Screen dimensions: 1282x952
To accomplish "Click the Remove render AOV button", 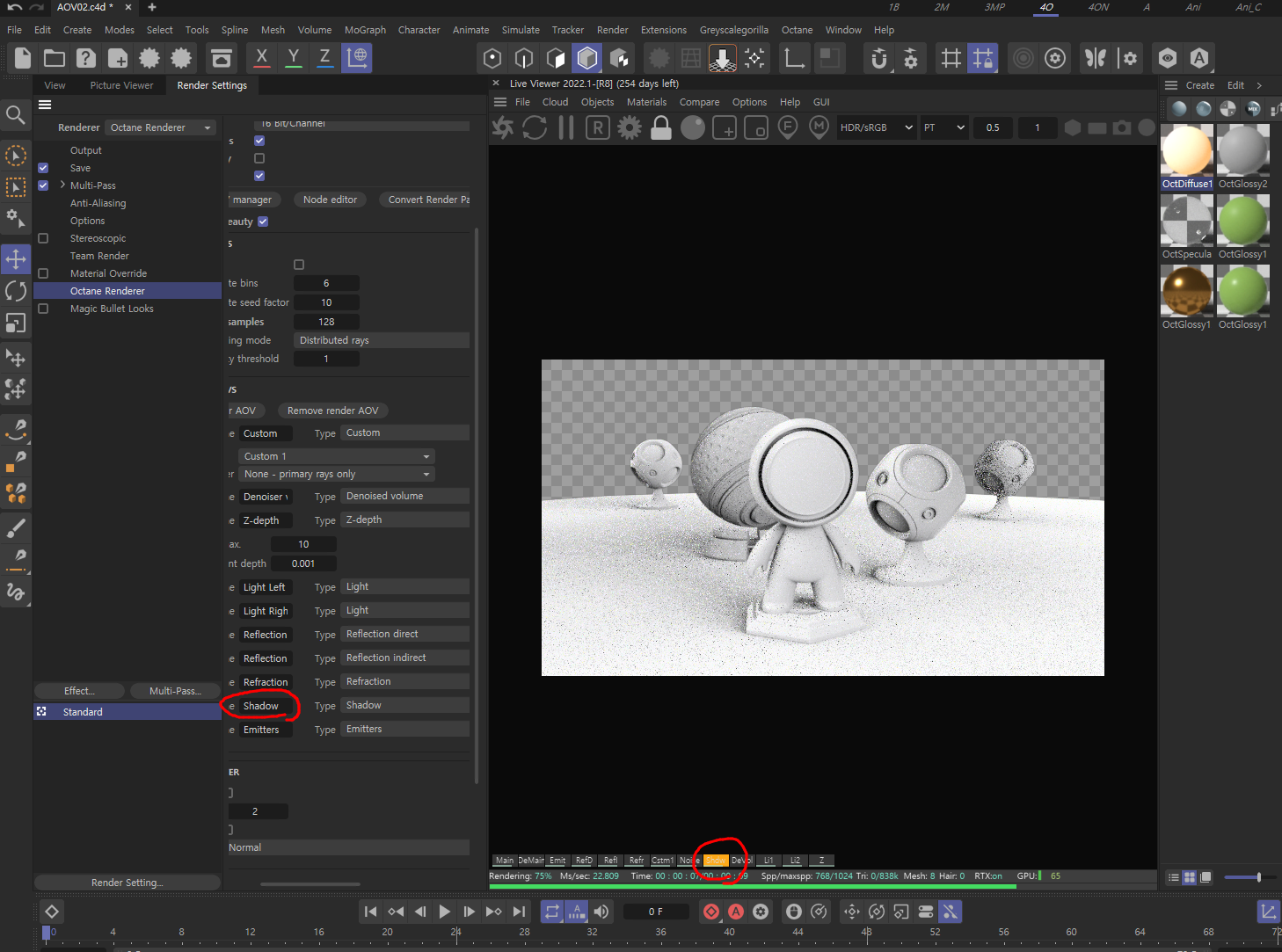I will pyautogui.click(x=332, y=411).
